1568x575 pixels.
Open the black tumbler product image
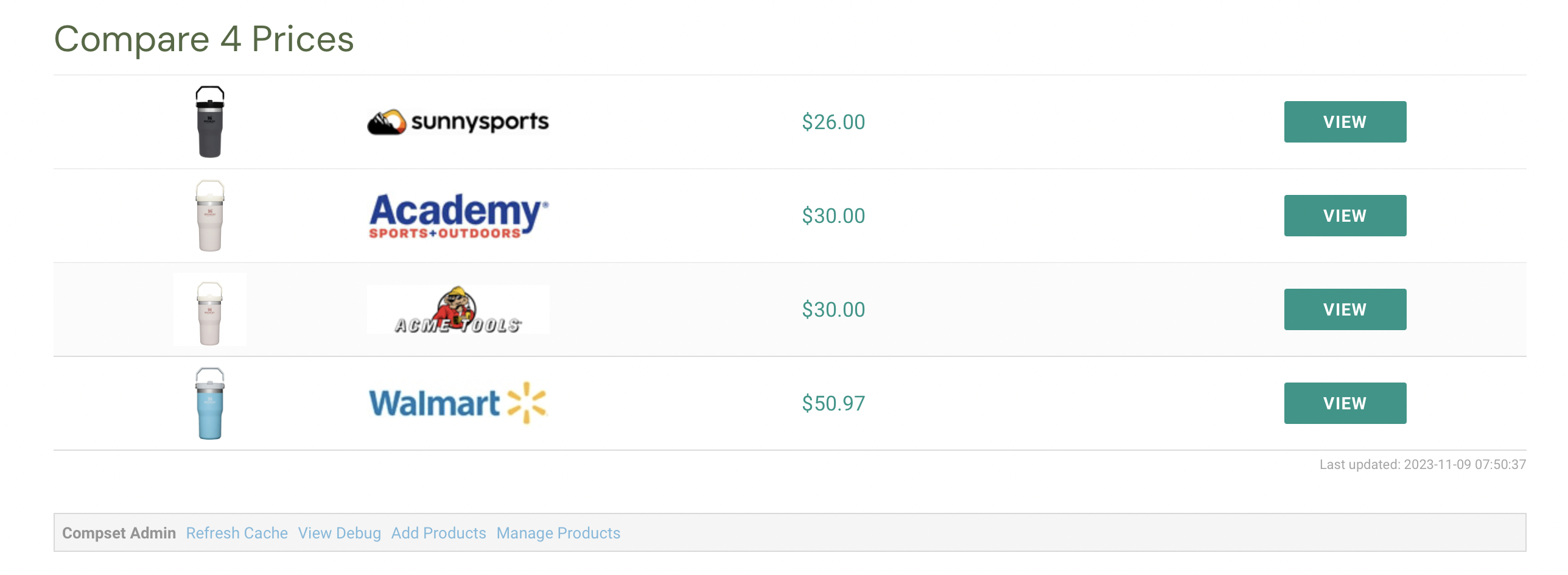coord(210,122)
